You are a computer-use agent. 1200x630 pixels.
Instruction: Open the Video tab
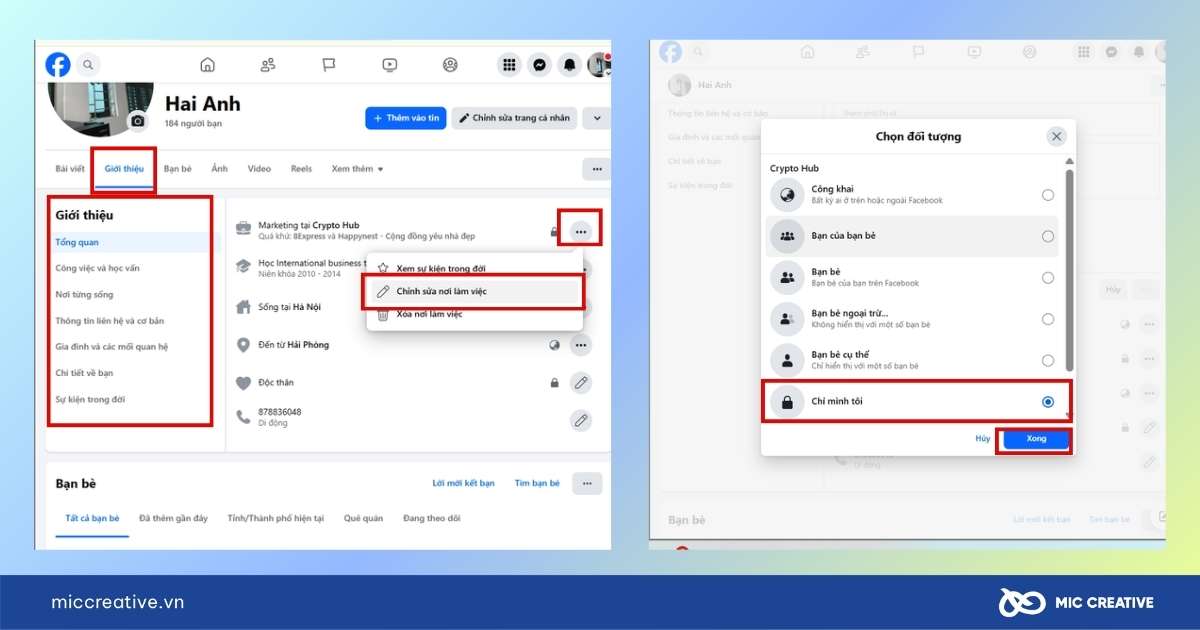click(x=259, y=169)
